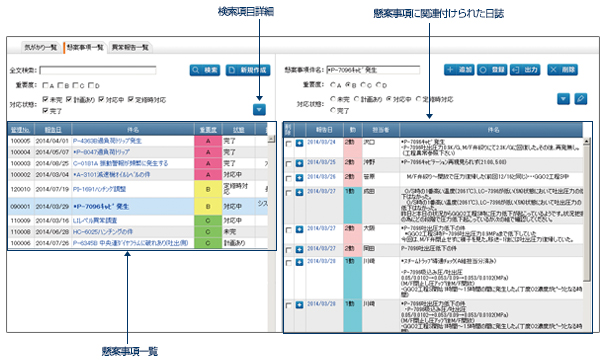
Task: Click the 新規作成 new item button
Action: point(248,70)
